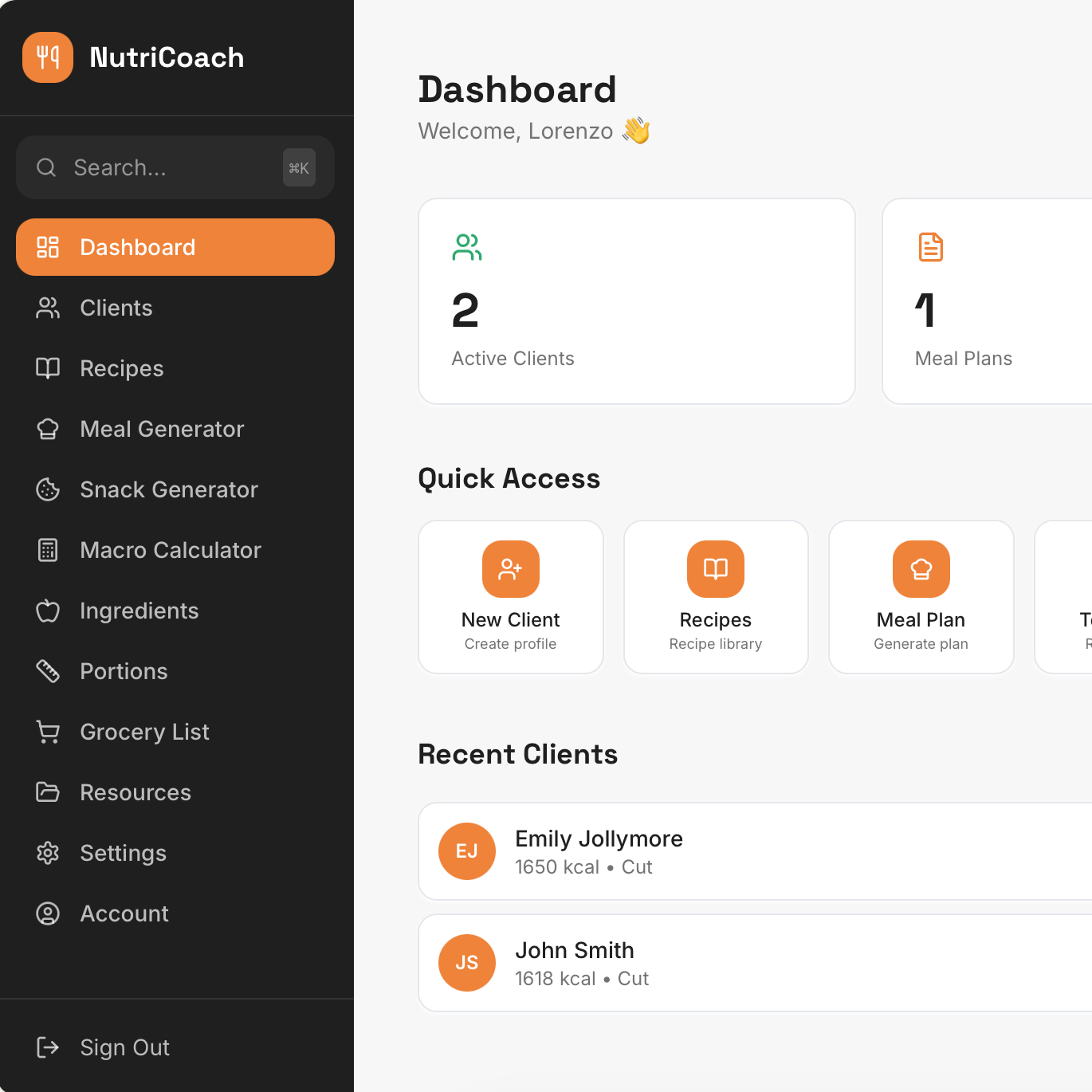Viewport: 1092px width, 1092px height.
Task: Open the Recipes book icon in Quick Access
Action: pyautogui.click(x=715, y=569)
